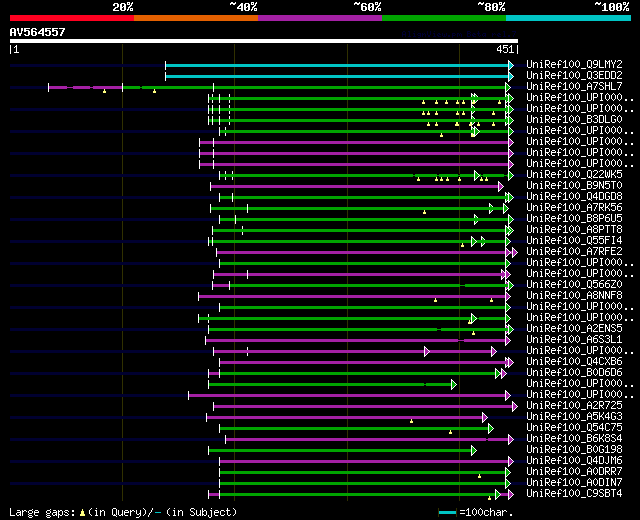Select the UniRef100_Q566Z0 label

tap(574, 284)
